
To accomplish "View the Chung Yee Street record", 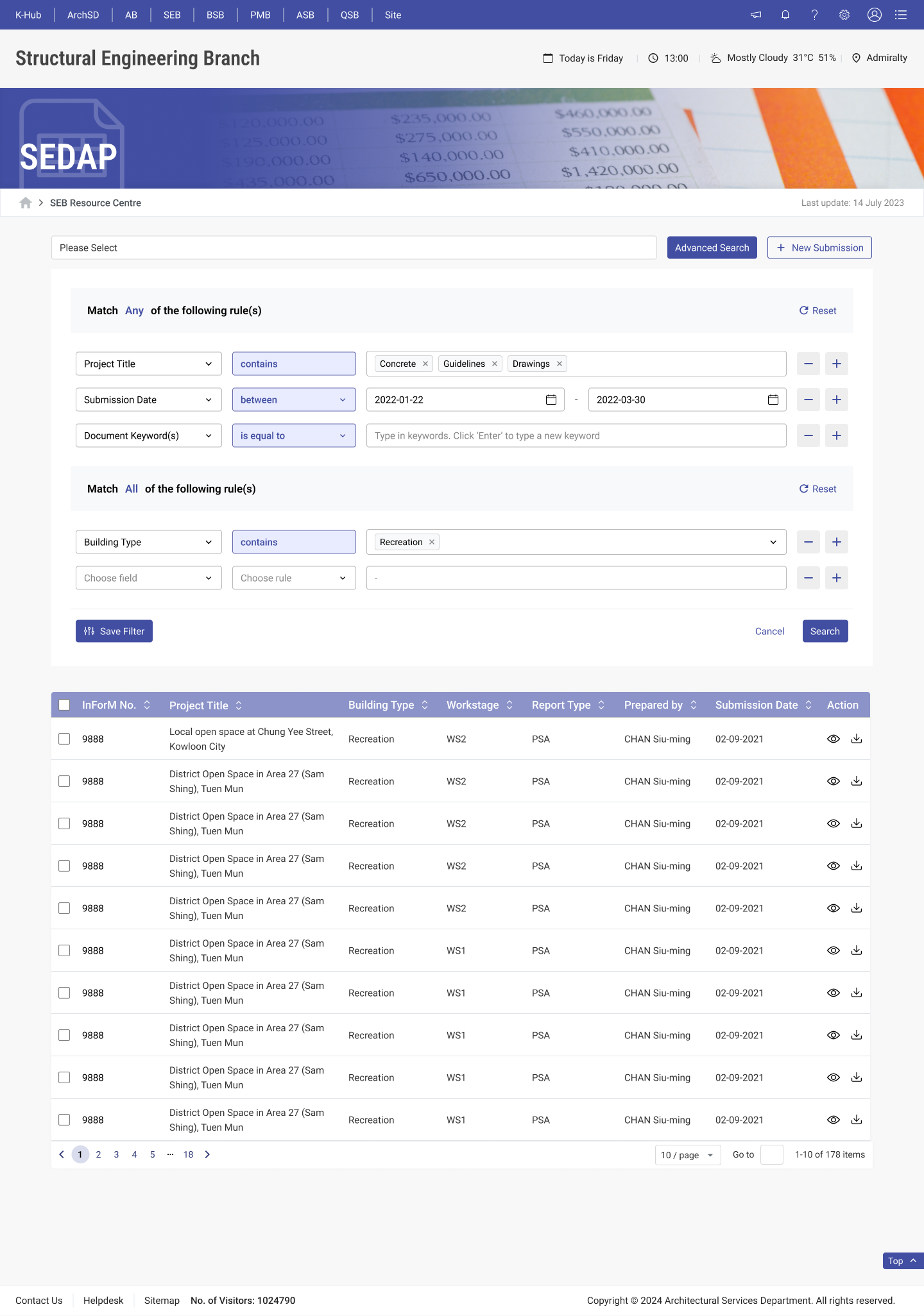I will (833, 739).
